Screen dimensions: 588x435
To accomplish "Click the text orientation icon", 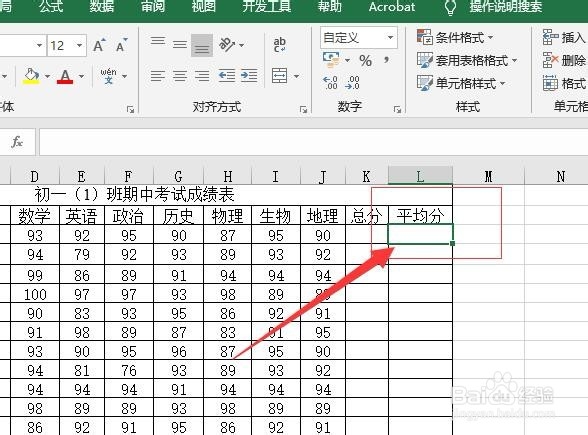I will coord(227,45).
